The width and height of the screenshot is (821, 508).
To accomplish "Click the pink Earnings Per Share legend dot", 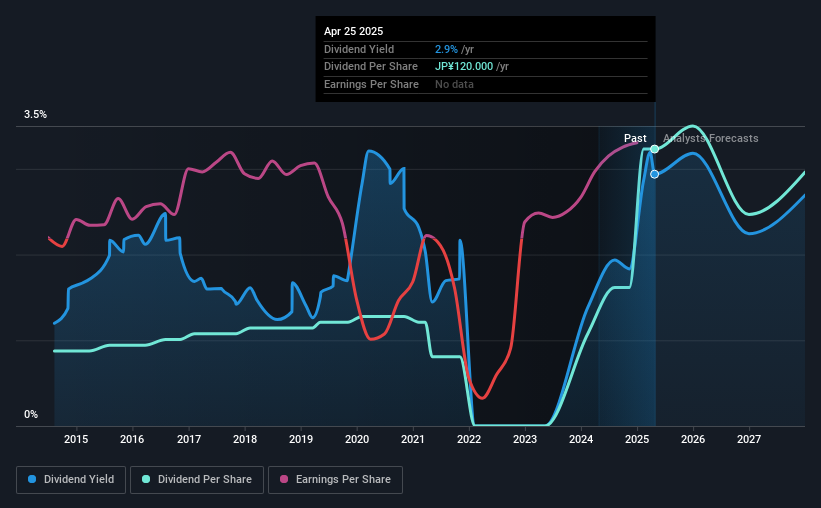I will coord(284,479).
